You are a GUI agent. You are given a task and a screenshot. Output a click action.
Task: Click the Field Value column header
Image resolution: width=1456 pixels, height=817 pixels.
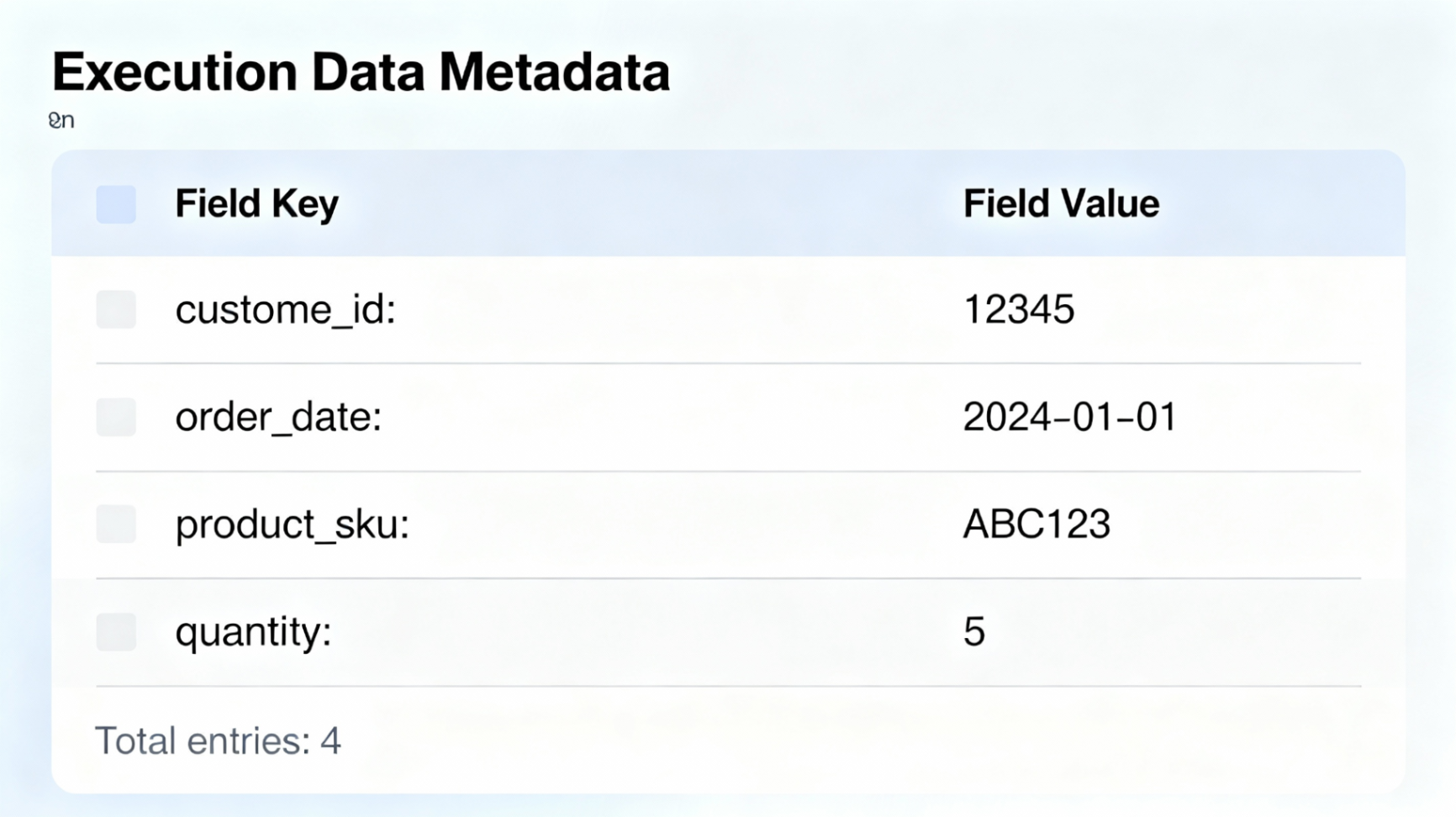(x=1061, y=204)
